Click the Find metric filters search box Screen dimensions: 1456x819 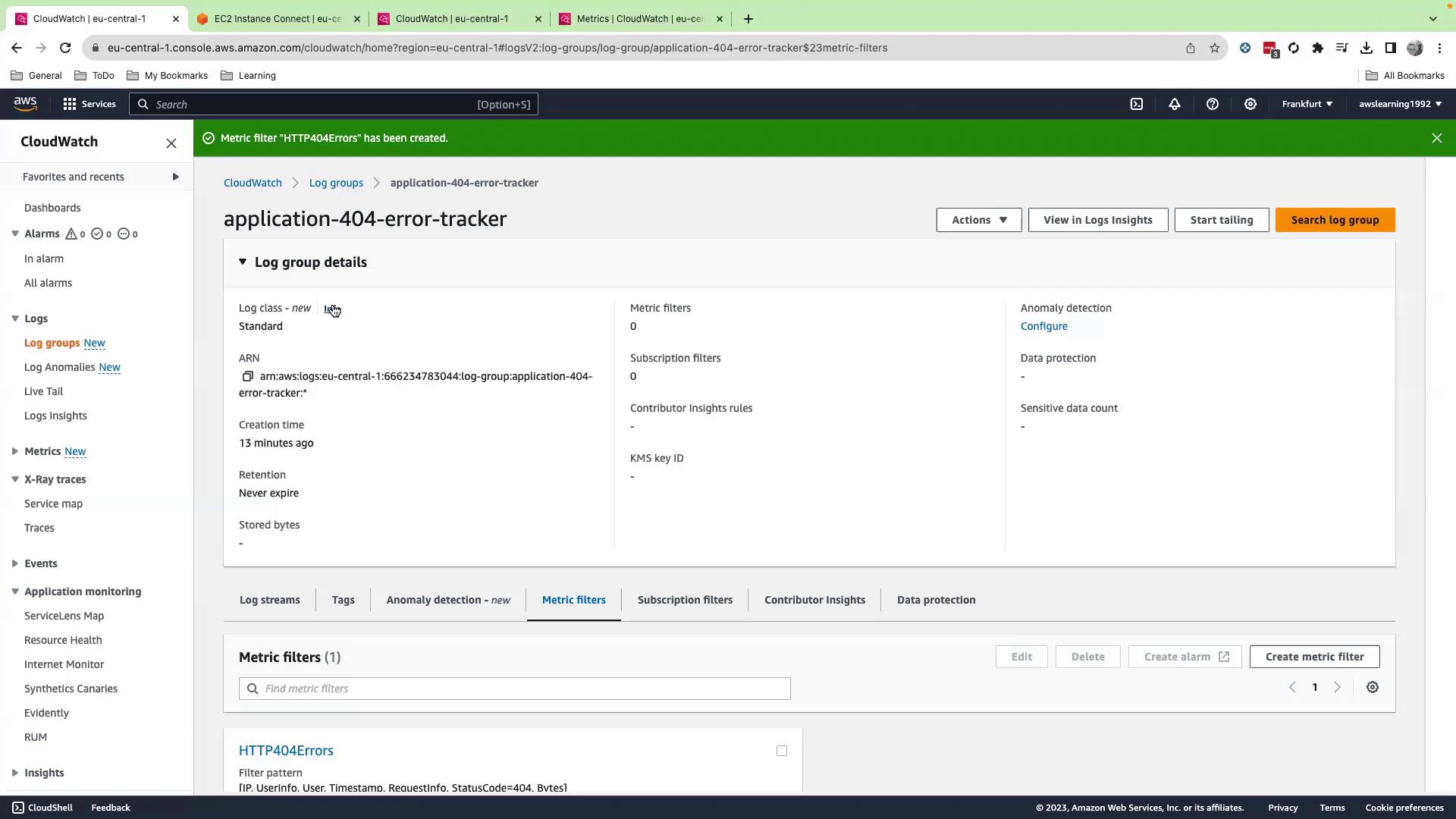click(x=514, y=689)
